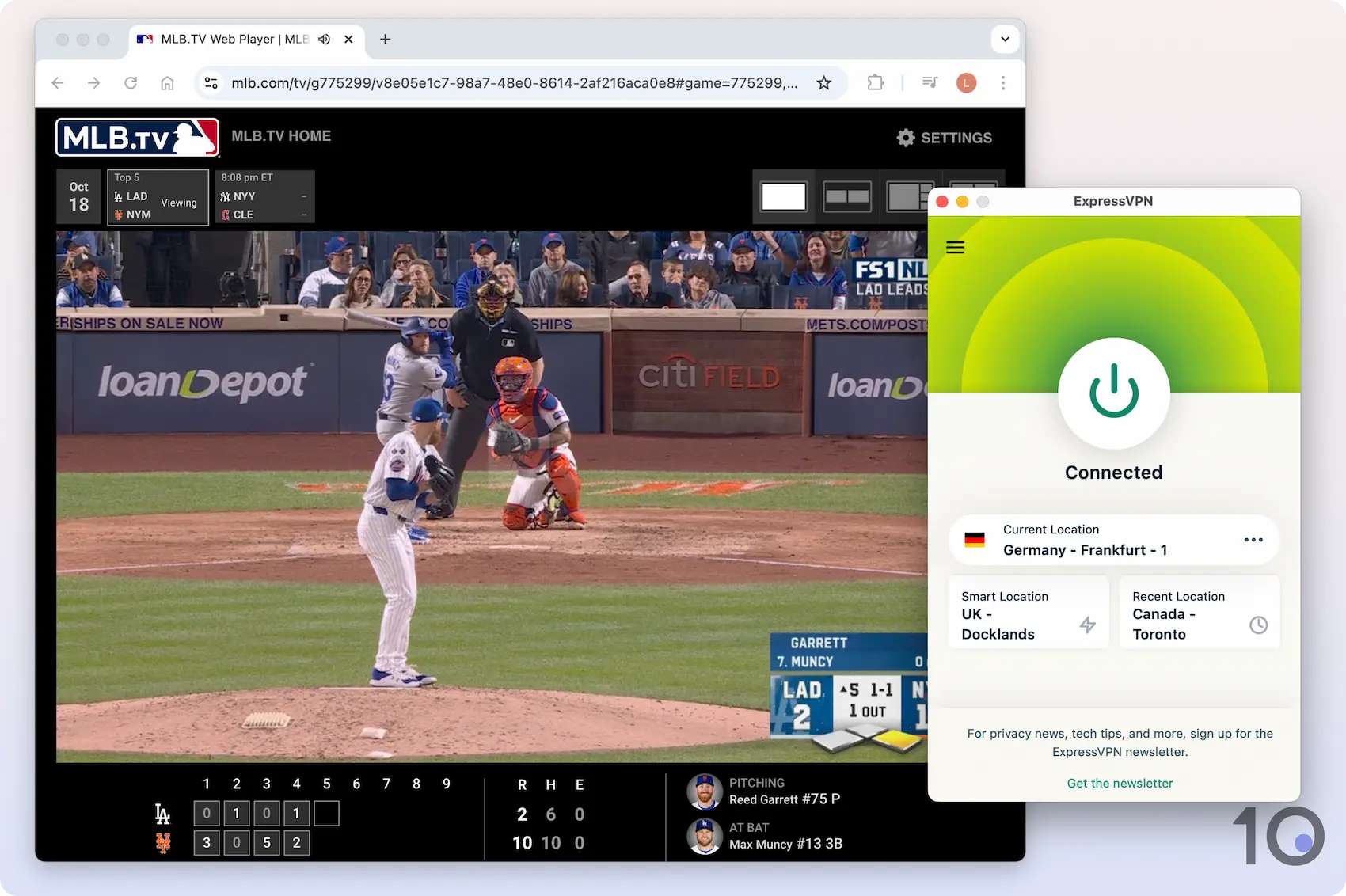Click the Mets team logo in linescore

tap(163, 843)
